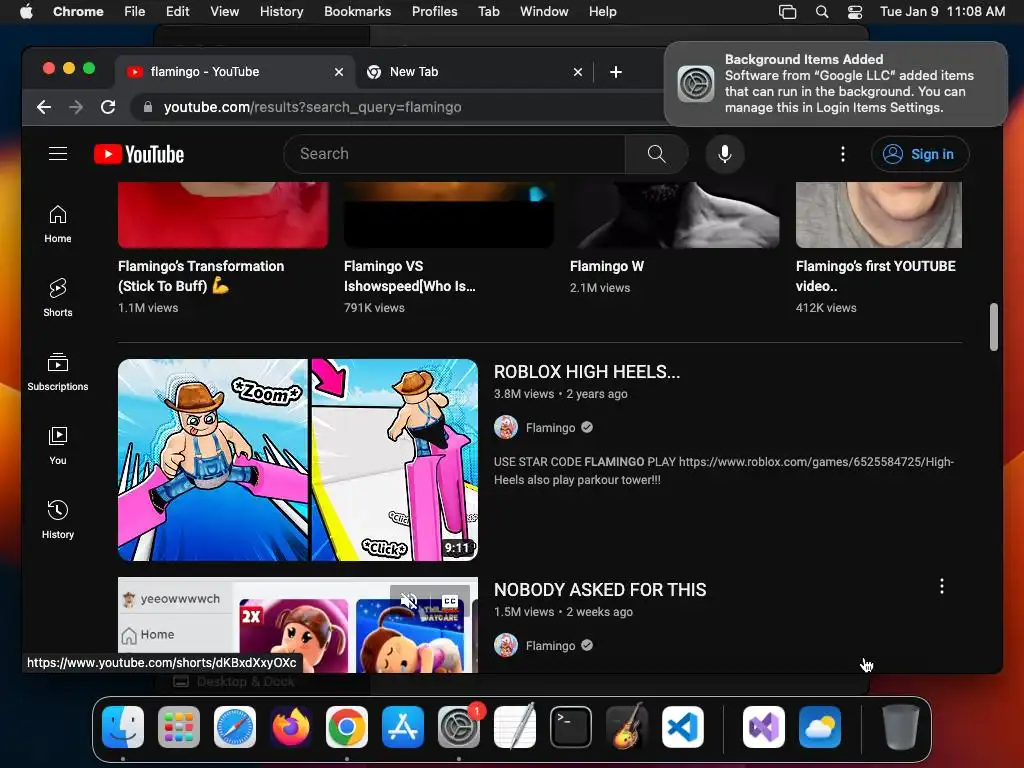The height and width of the screenshot is (768, 1024).
Task: Go to Home in sidebar
Action: coord(58,224)
